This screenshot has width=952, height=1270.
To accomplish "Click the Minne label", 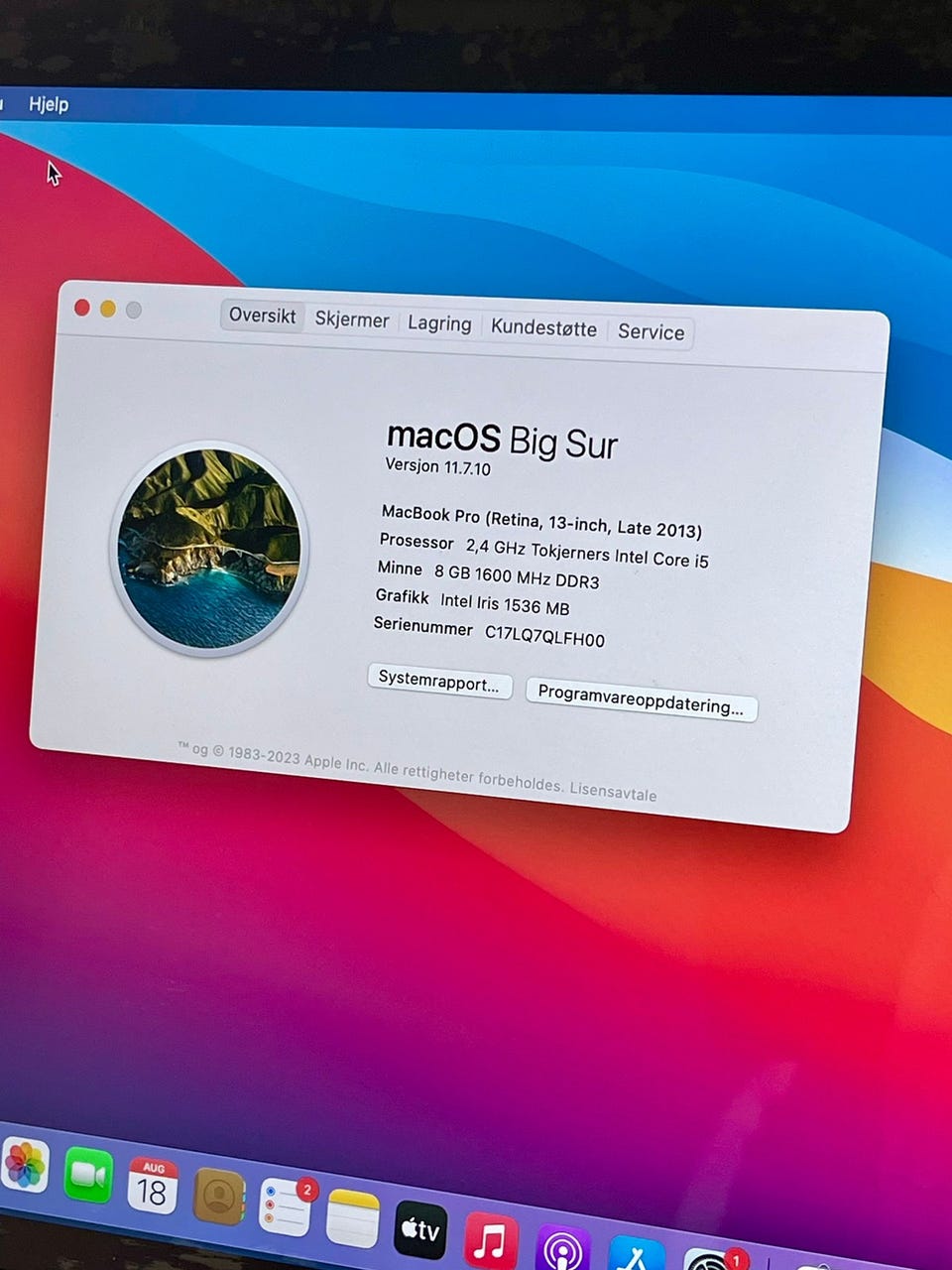I will tap(400, 569).
